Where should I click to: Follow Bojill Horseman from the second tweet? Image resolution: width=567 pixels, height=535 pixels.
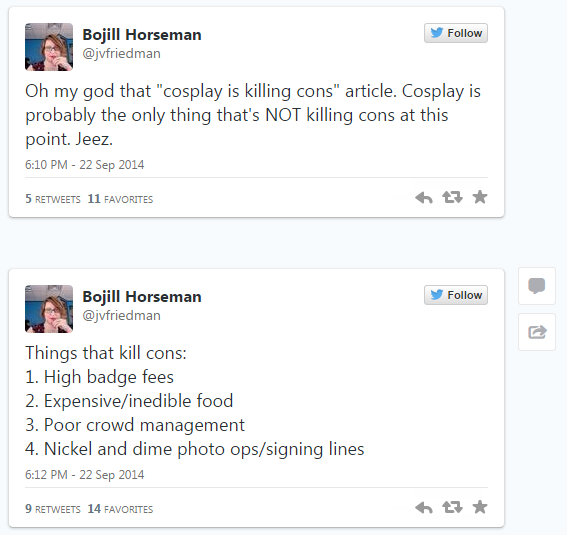[x=456, y=295]
